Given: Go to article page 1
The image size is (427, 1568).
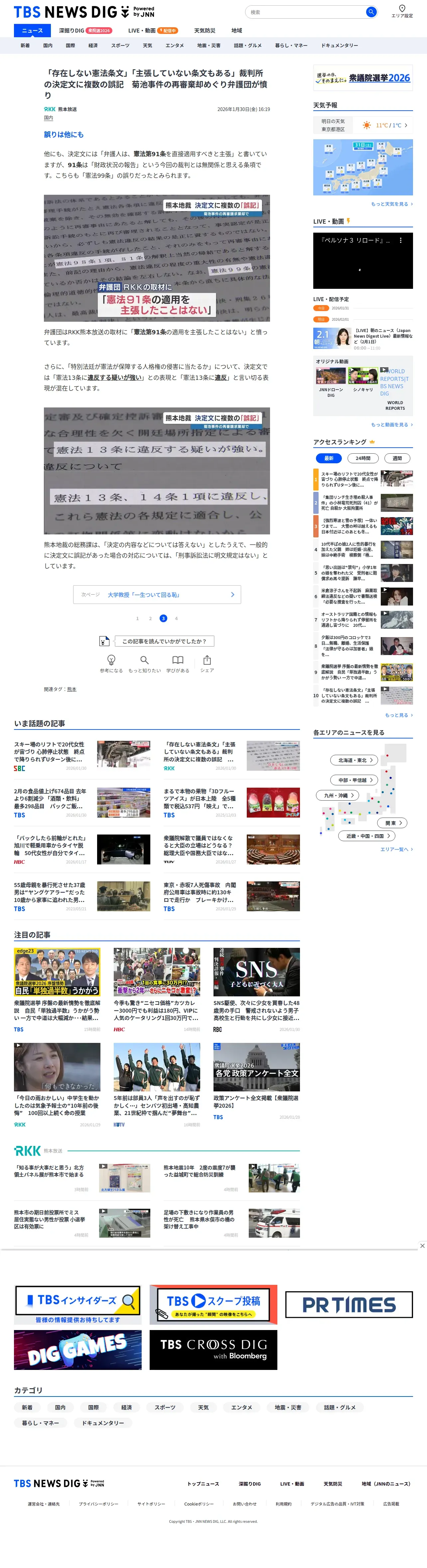Looking at the screenshot, I should [137, 618].
